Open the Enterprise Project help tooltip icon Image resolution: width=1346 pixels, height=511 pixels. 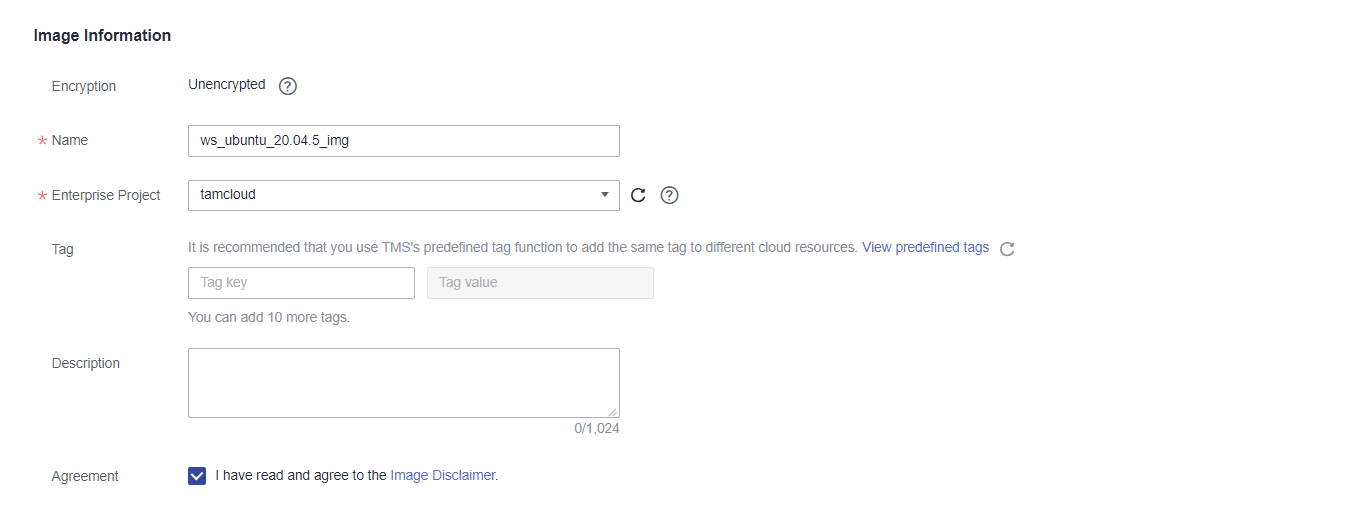click(x=670, y=195)
